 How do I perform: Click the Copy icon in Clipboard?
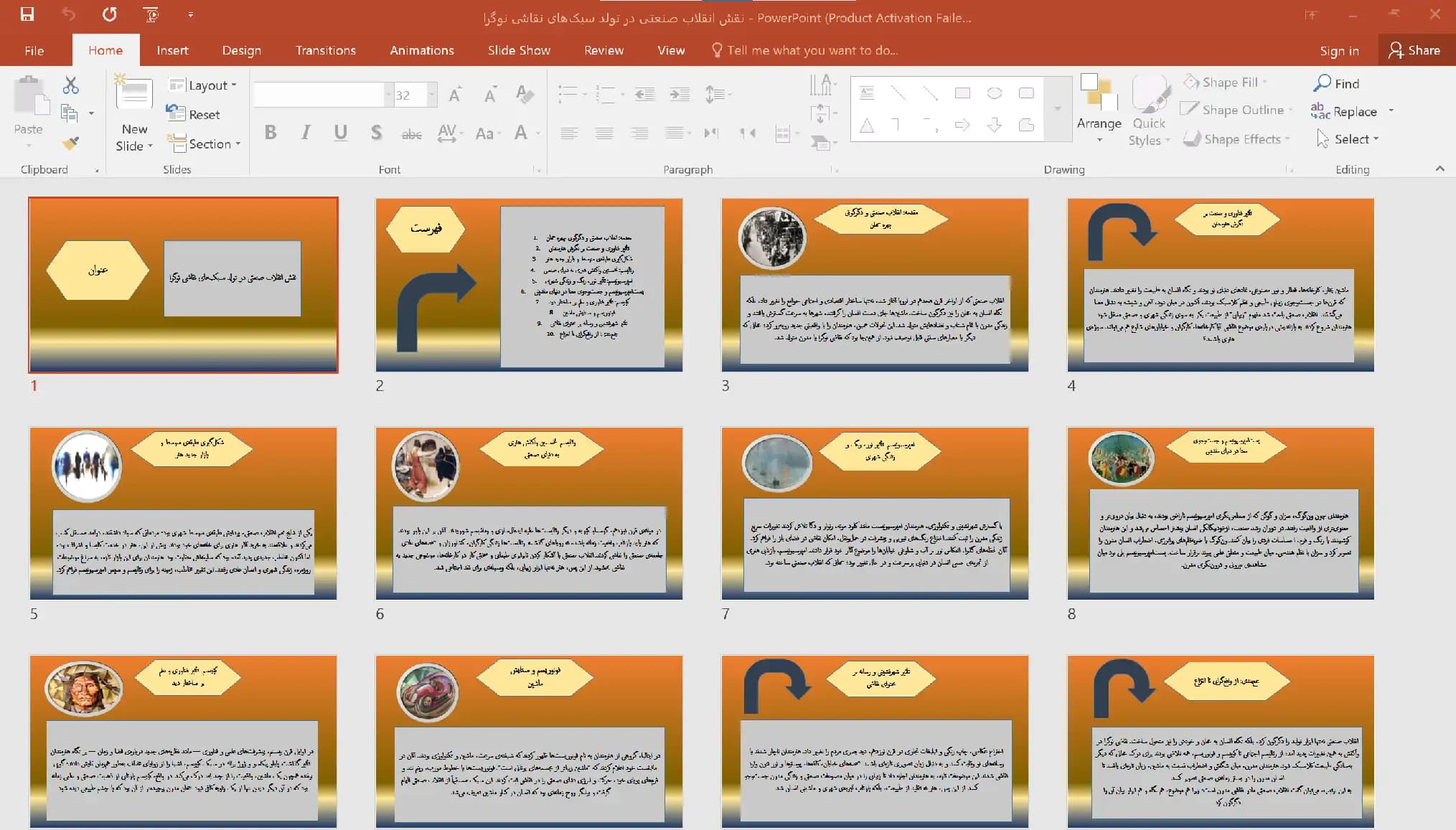click(70, 113)
